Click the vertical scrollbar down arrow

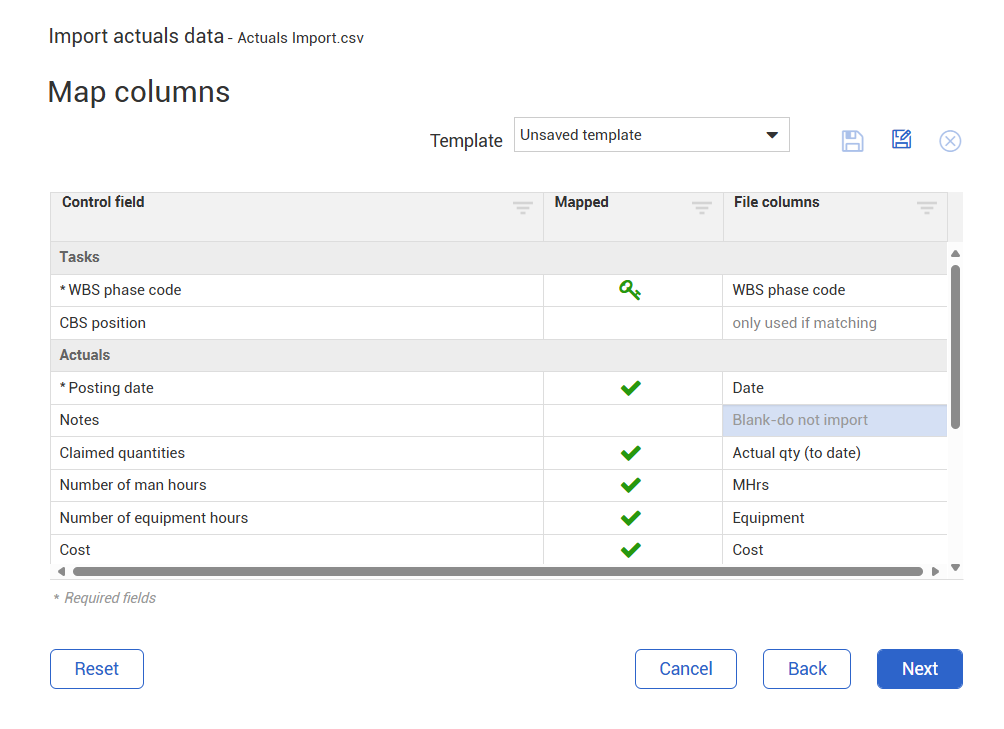click(955, 567)
